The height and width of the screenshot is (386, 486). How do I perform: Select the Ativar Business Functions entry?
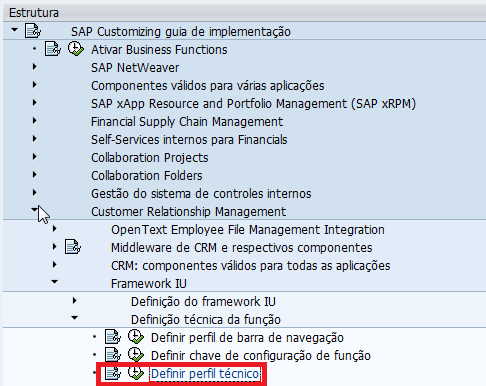(159, 50)
